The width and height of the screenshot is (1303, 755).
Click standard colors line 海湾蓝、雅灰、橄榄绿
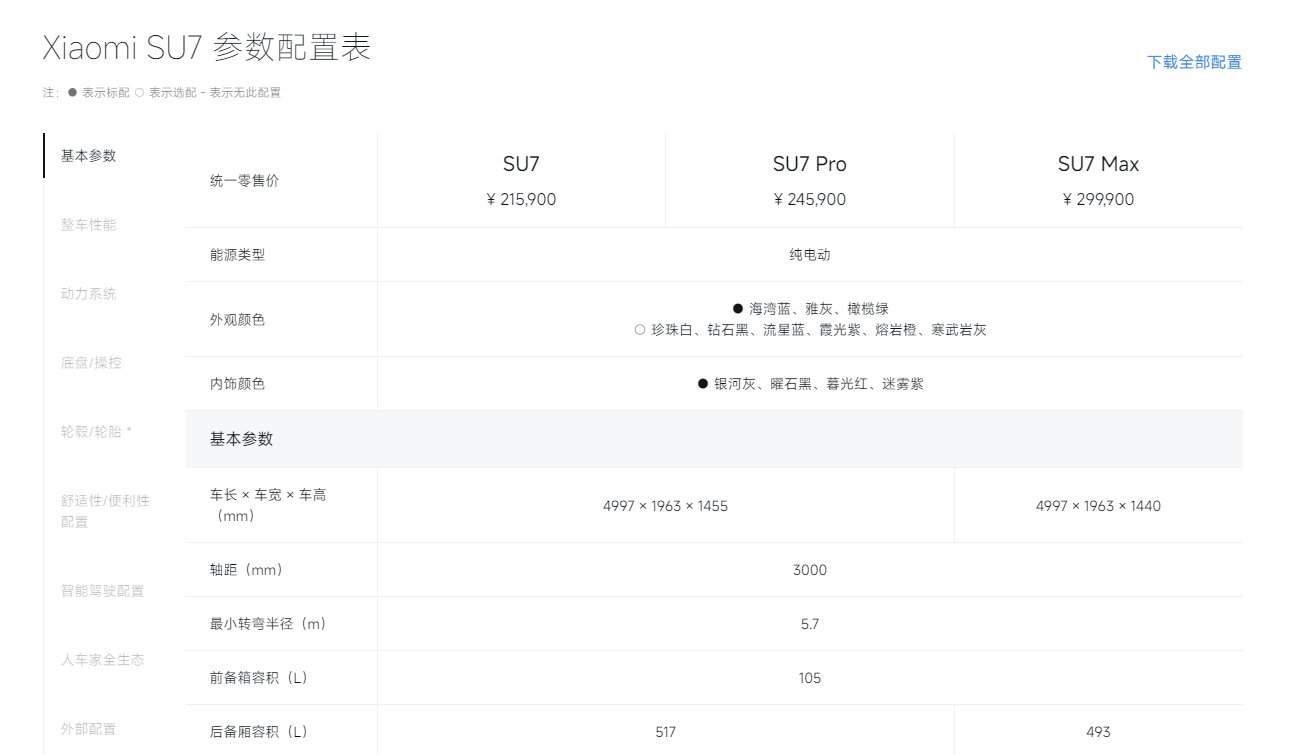[x=810, y=309]
